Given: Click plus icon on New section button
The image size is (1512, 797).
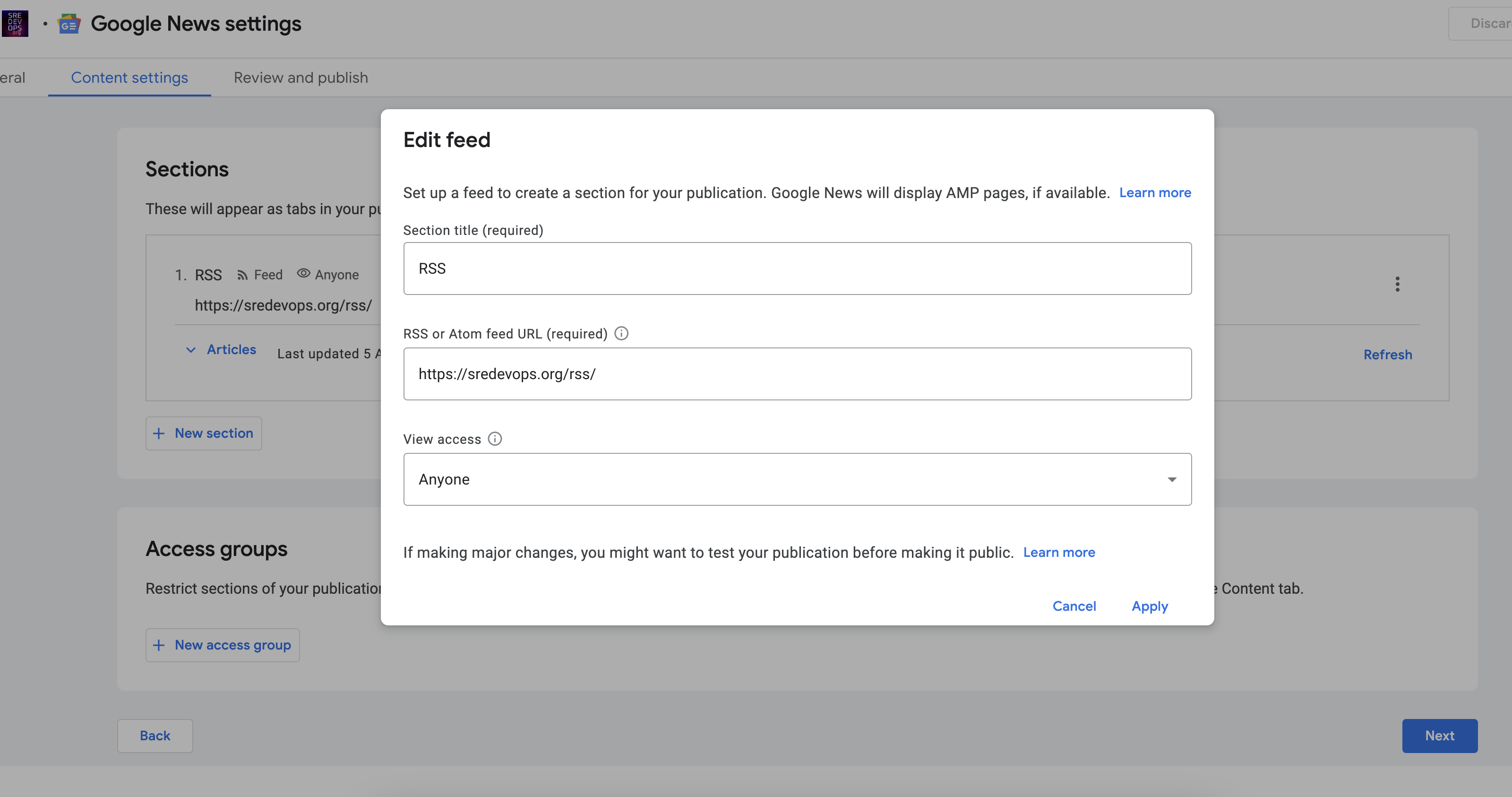Looking at the screenshot, I should 158,433.
